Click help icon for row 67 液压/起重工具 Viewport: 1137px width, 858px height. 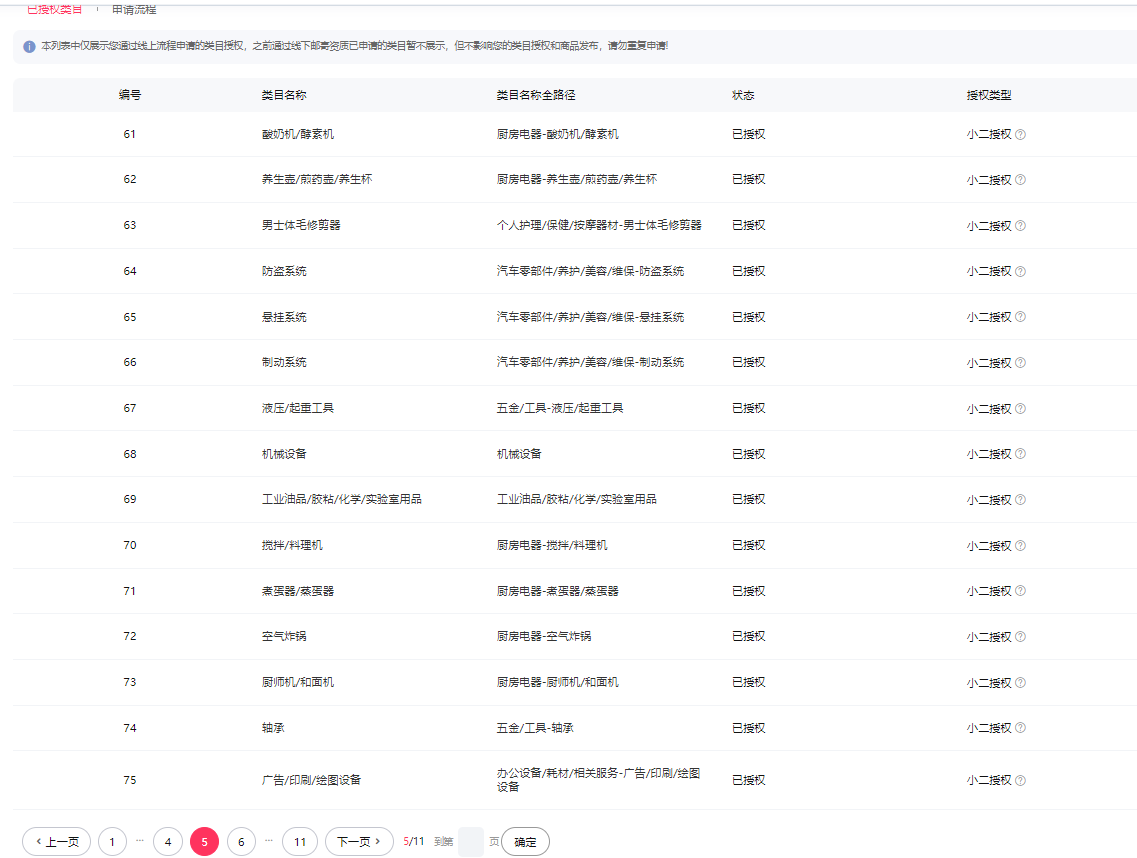(1020, 409)
